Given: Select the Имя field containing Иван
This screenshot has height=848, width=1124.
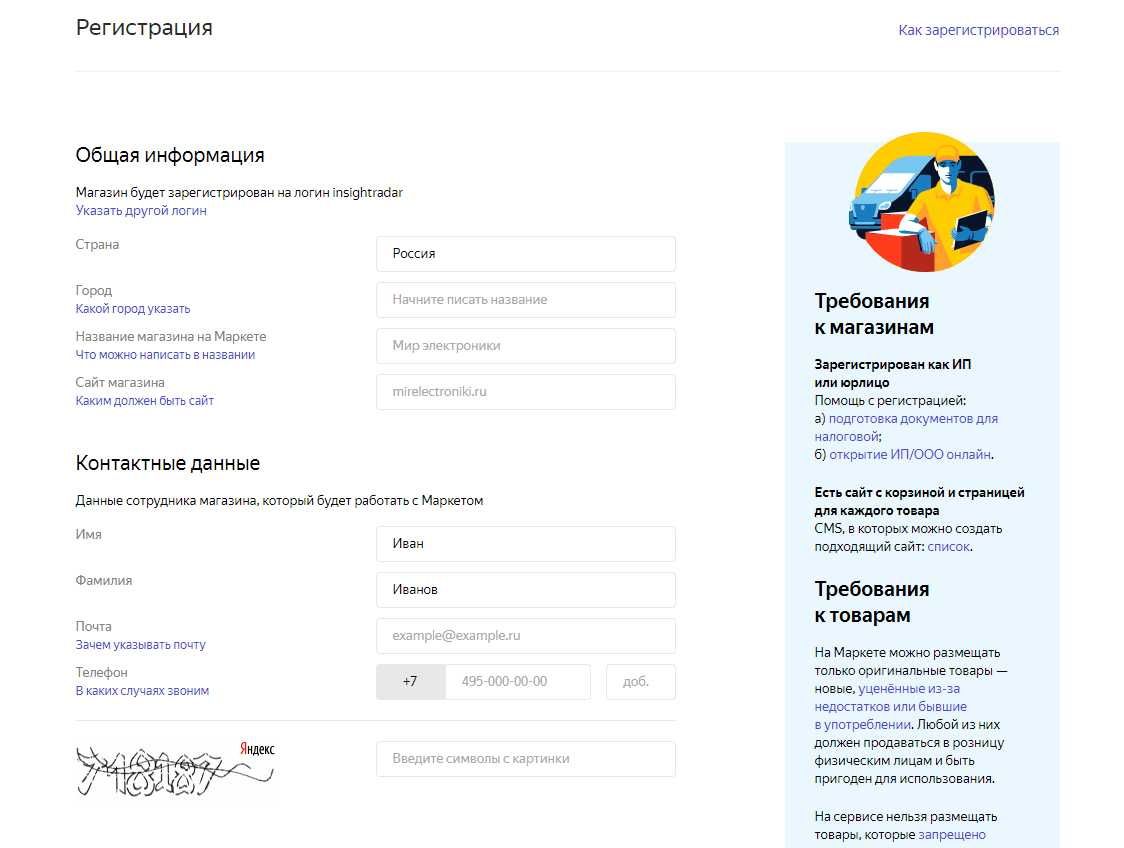Looking at the screenshot, I should [525, 544].
